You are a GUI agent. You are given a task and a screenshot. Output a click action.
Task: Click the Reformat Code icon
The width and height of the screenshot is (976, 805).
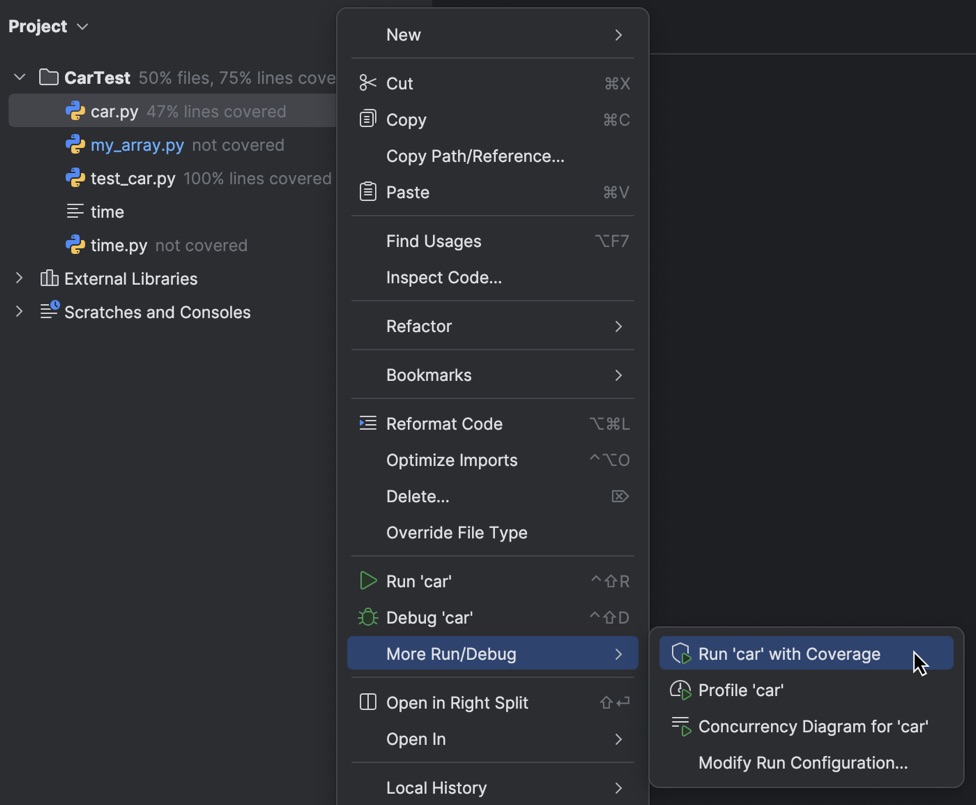pos(368,423)
